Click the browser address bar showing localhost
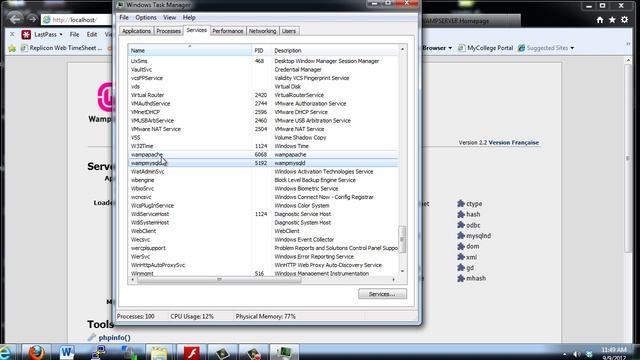Image resolution: width=640 pixels, height=360 pixels. point(76,20)
